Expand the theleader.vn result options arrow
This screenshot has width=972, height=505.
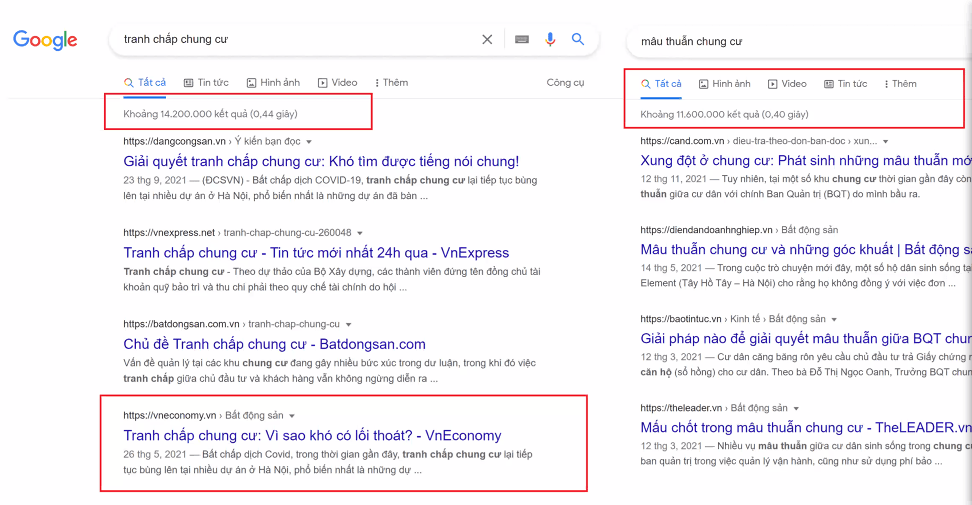coord(797,408)
